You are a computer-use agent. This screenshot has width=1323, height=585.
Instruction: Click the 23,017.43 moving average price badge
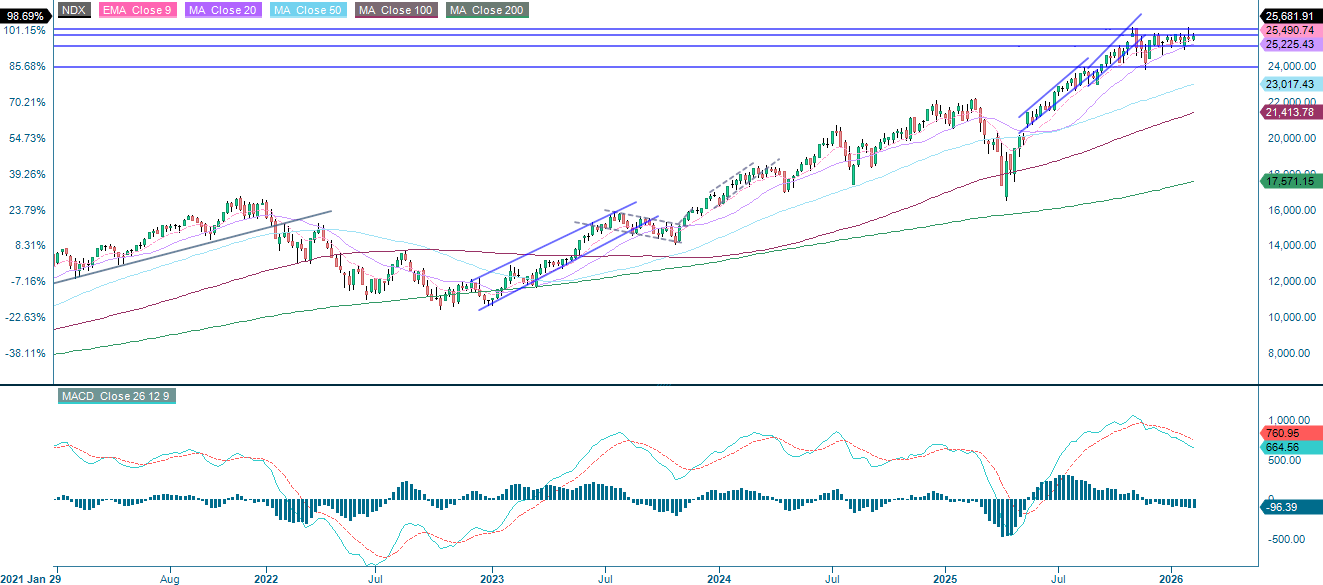[1291, 85]
